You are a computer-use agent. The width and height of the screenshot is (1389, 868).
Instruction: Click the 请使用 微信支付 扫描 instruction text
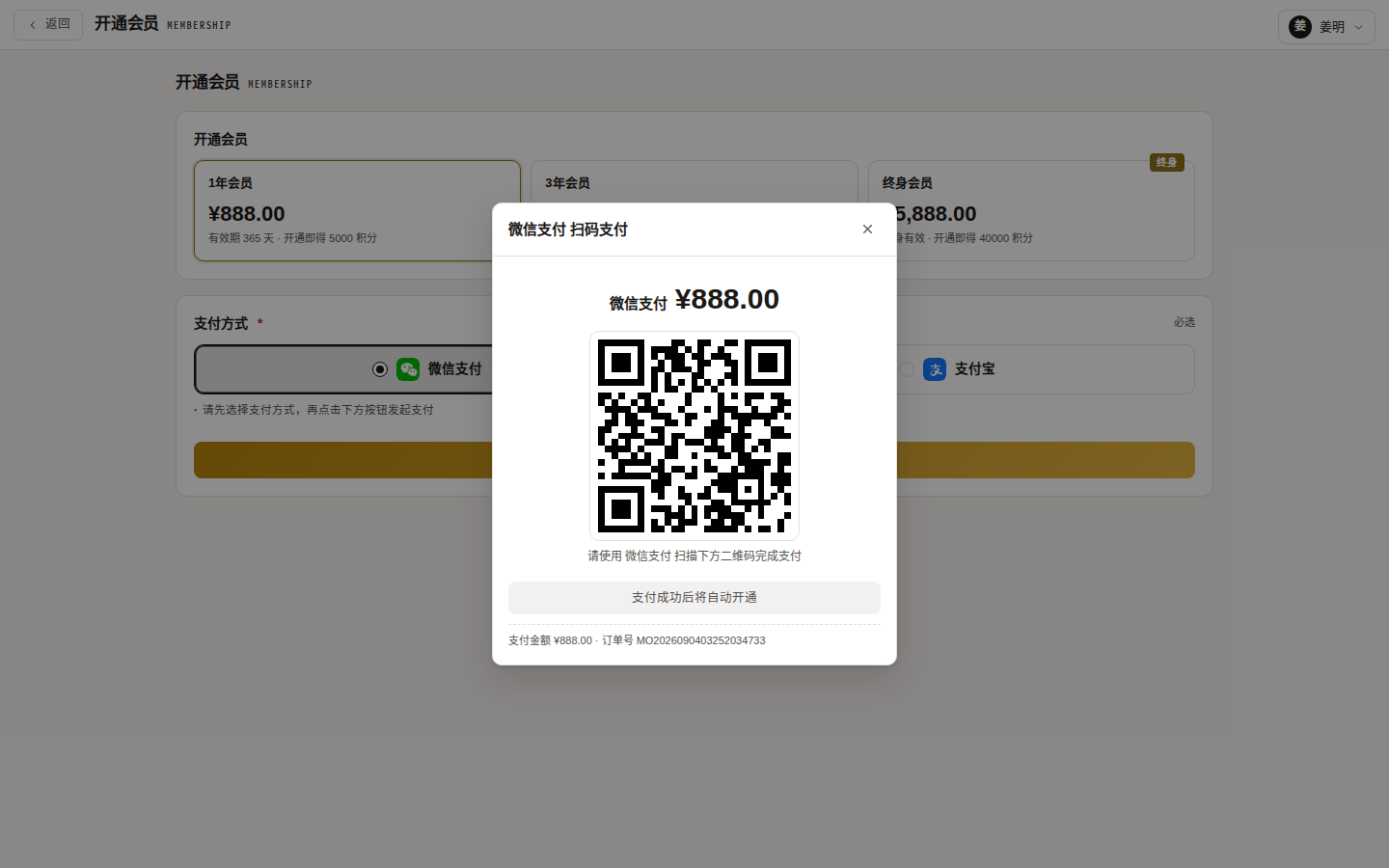point(694,556)
